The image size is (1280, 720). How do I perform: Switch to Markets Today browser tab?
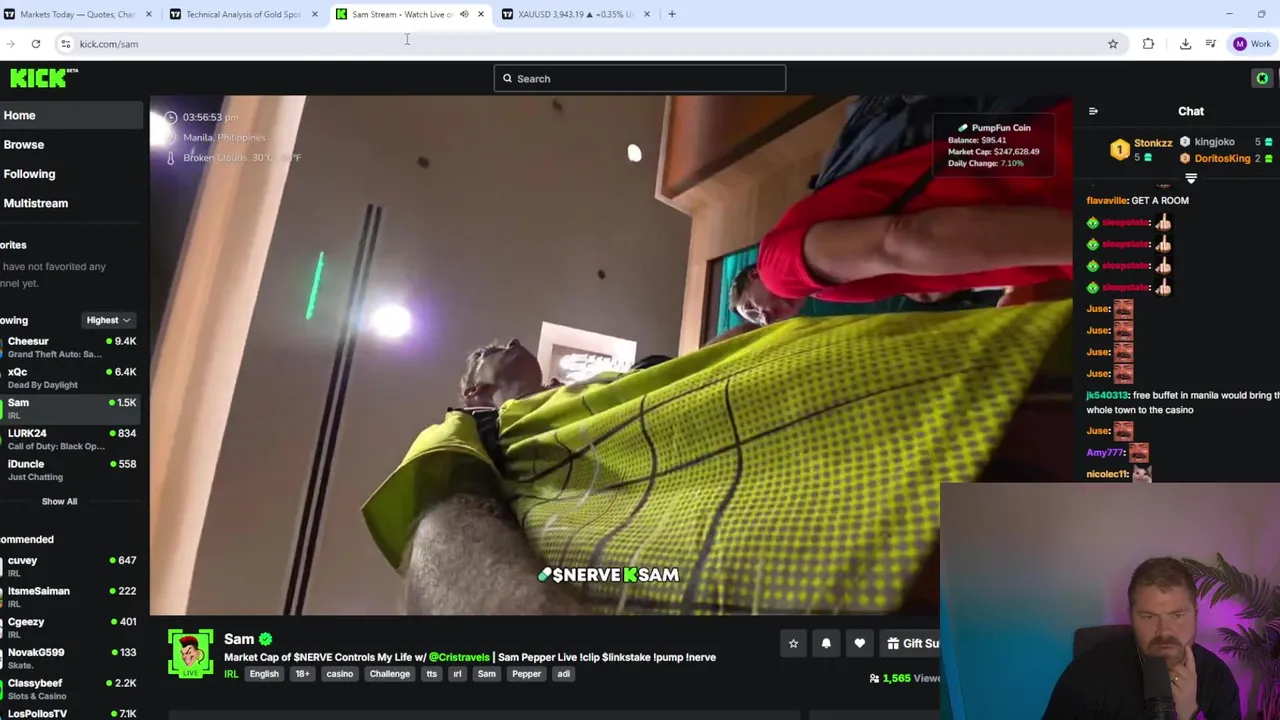pyautogui.click(x=77, y=14)
